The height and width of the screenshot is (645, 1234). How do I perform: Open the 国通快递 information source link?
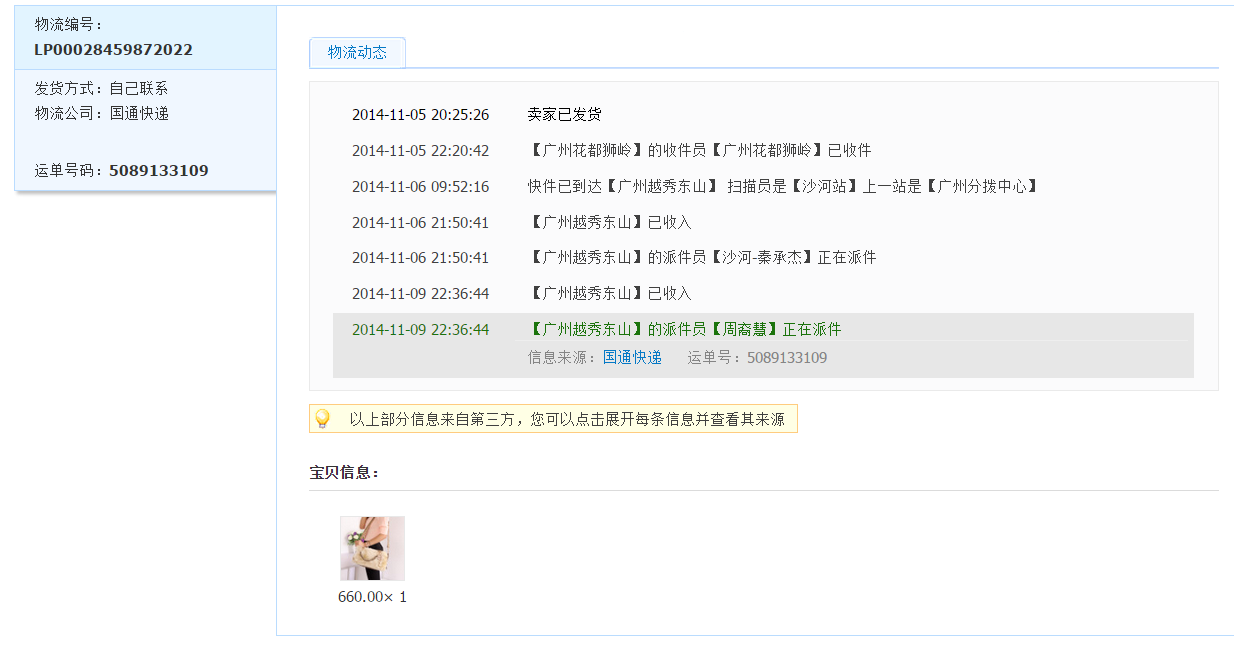632,357
